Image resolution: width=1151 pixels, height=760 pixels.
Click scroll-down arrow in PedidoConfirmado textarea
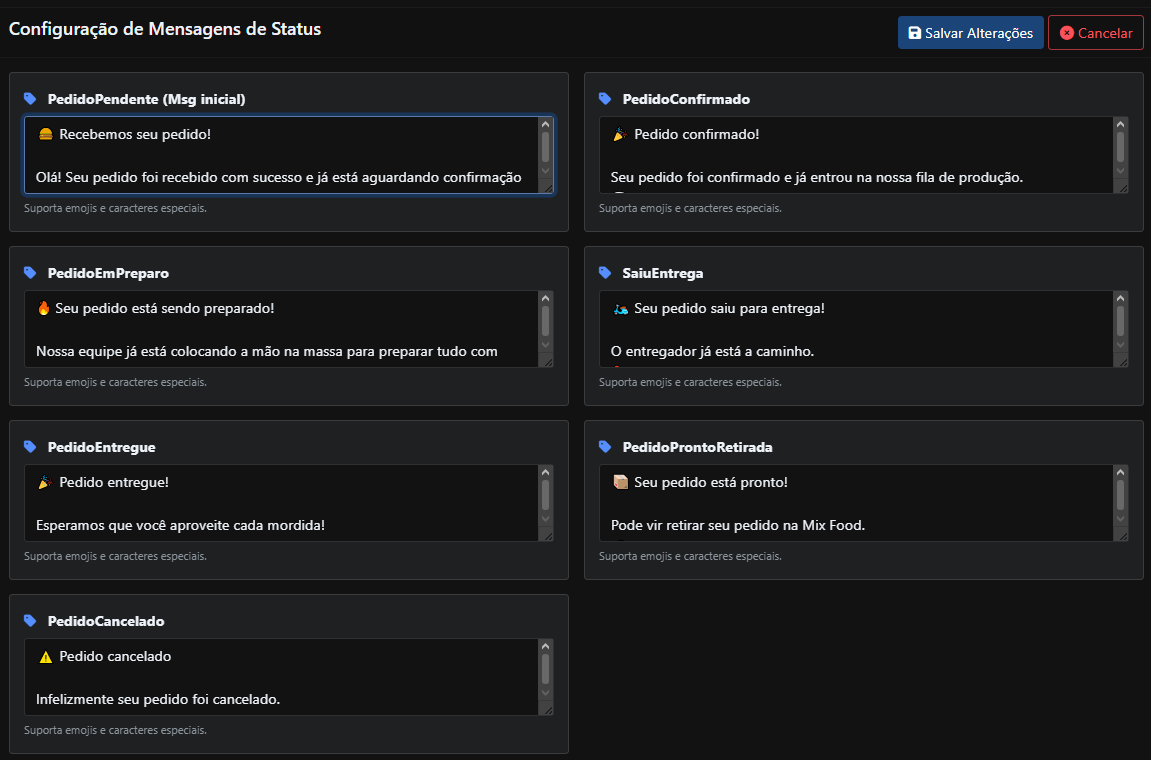pos(1120,171)
